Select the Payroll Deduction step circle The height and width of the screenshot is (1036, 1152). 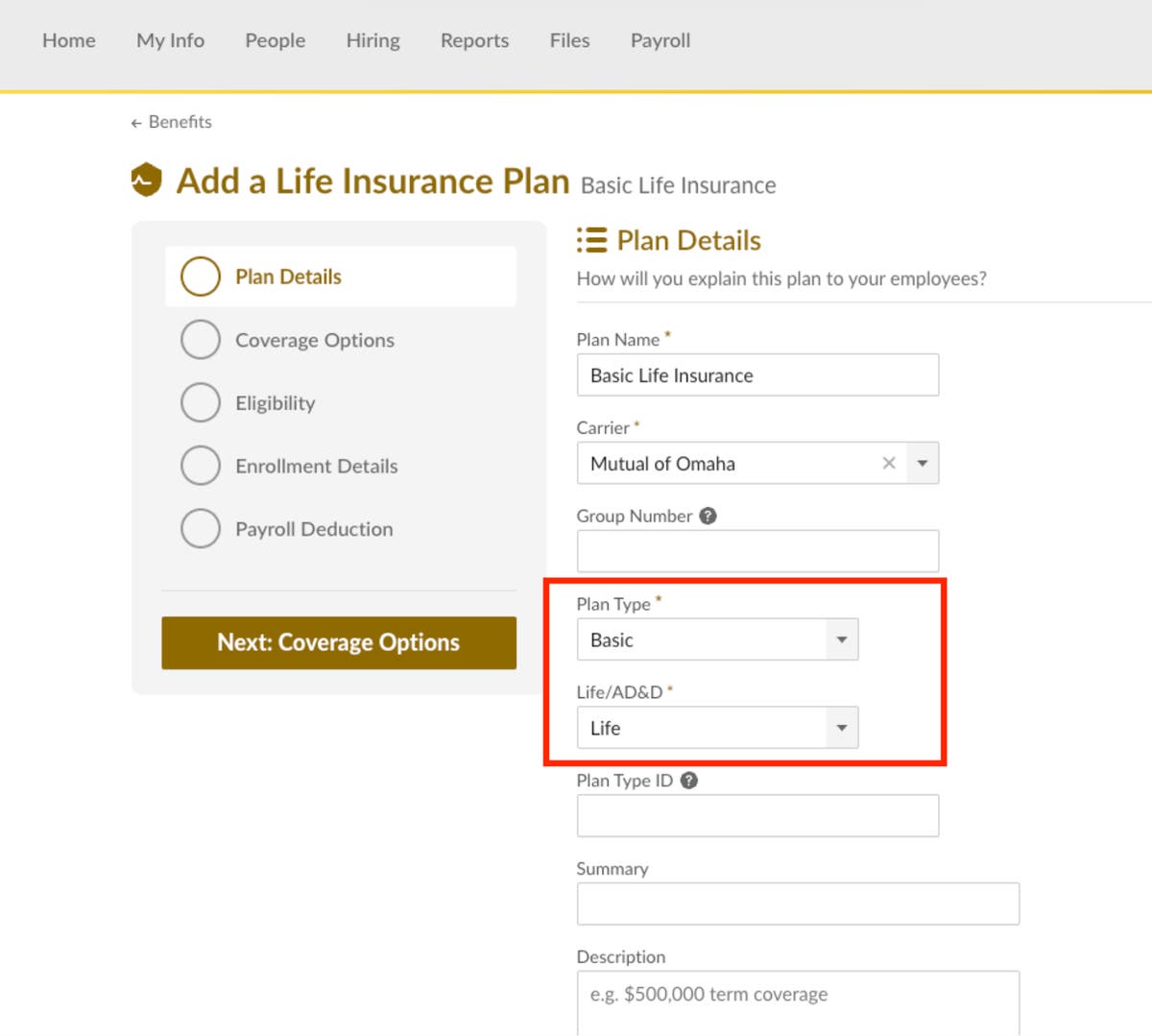(201, 528)
